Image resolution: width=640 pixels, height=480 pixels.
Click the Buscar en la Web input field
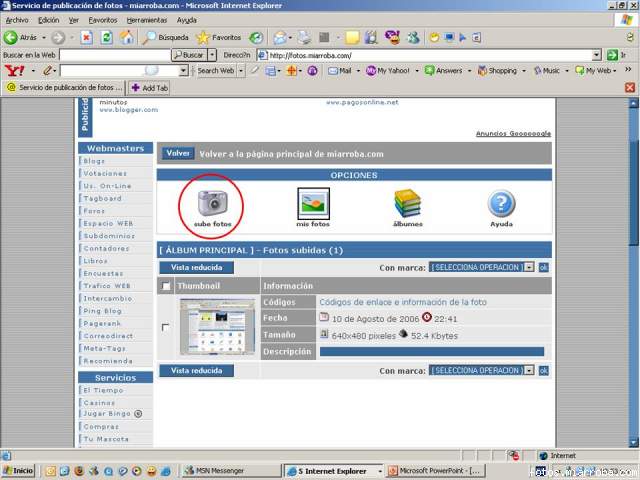point(115,55)
